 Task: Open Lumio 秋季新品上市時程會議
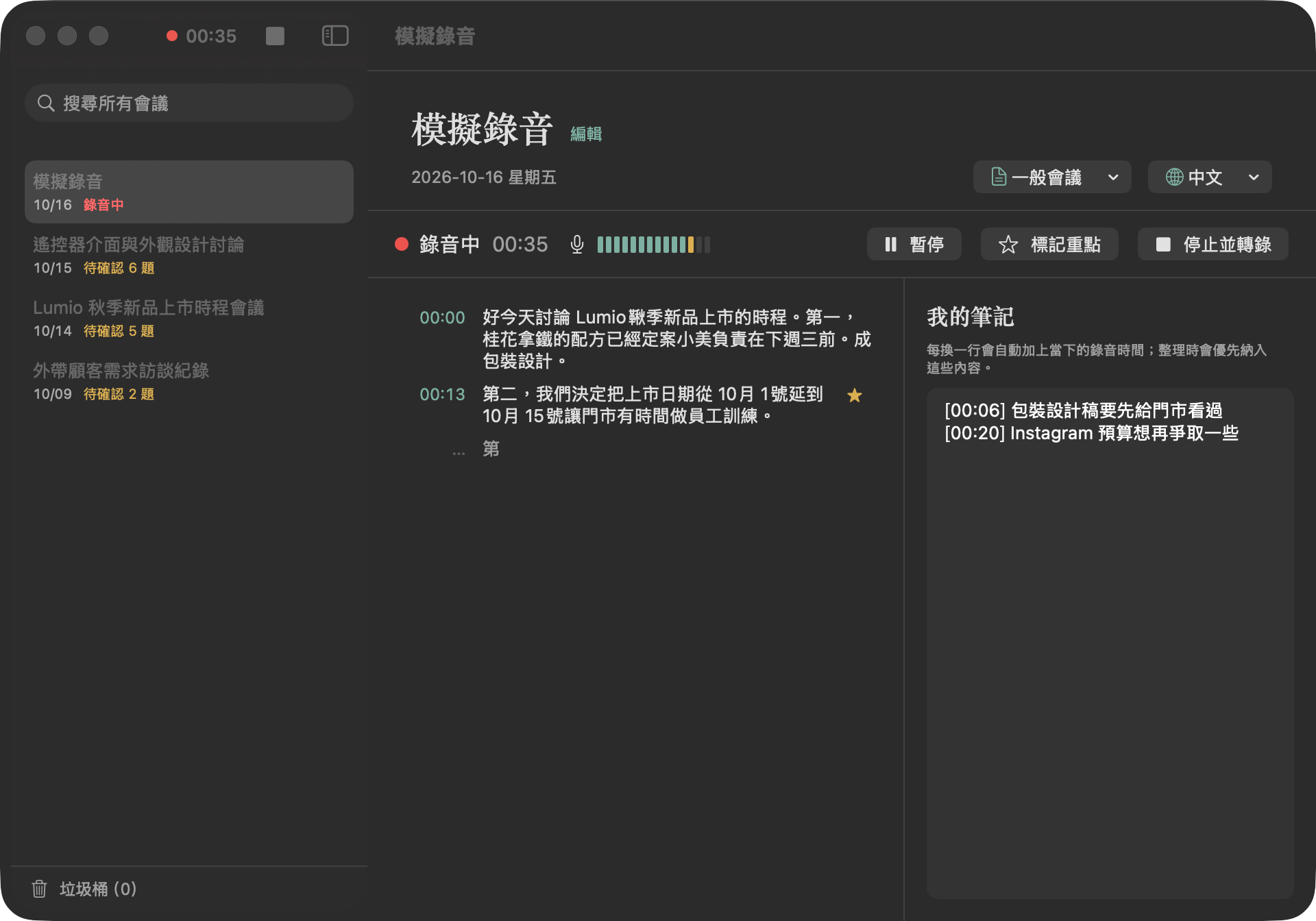189,318
